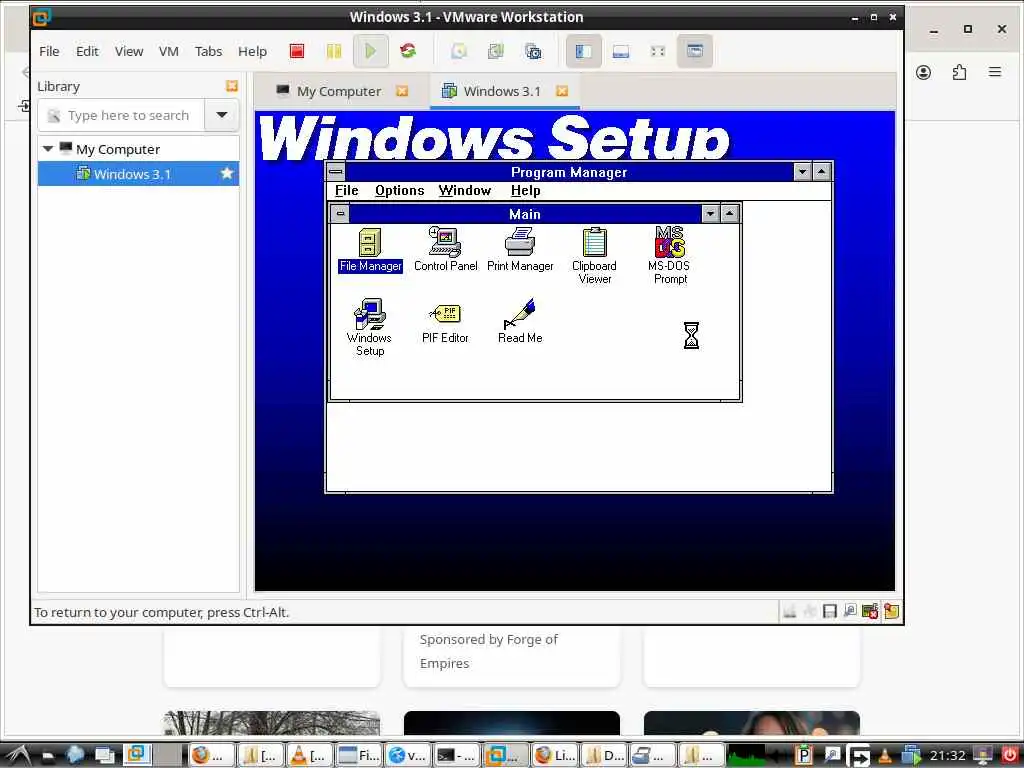Click the red Power Off toolbar button
Screen dimensions: 1024x768
pos(296,51)
